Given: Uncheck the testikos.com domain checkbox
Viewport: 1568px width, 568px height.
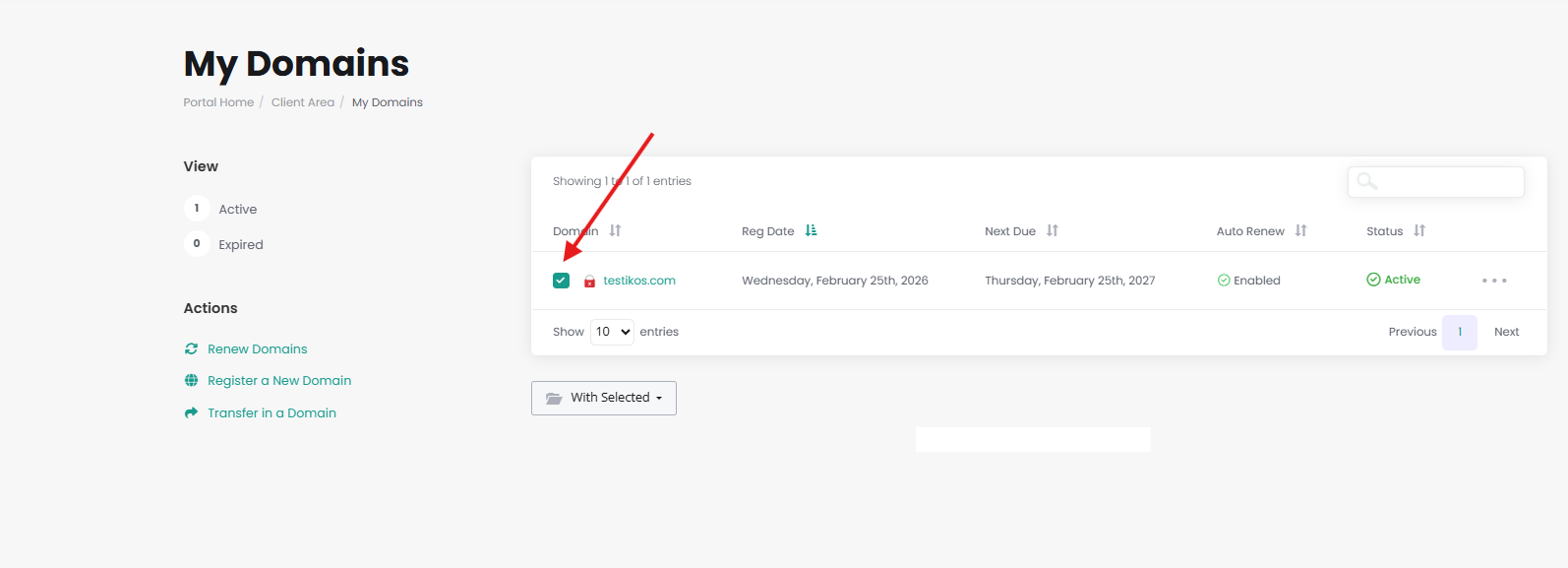Looking at the screenshot, I should point(561,281).
